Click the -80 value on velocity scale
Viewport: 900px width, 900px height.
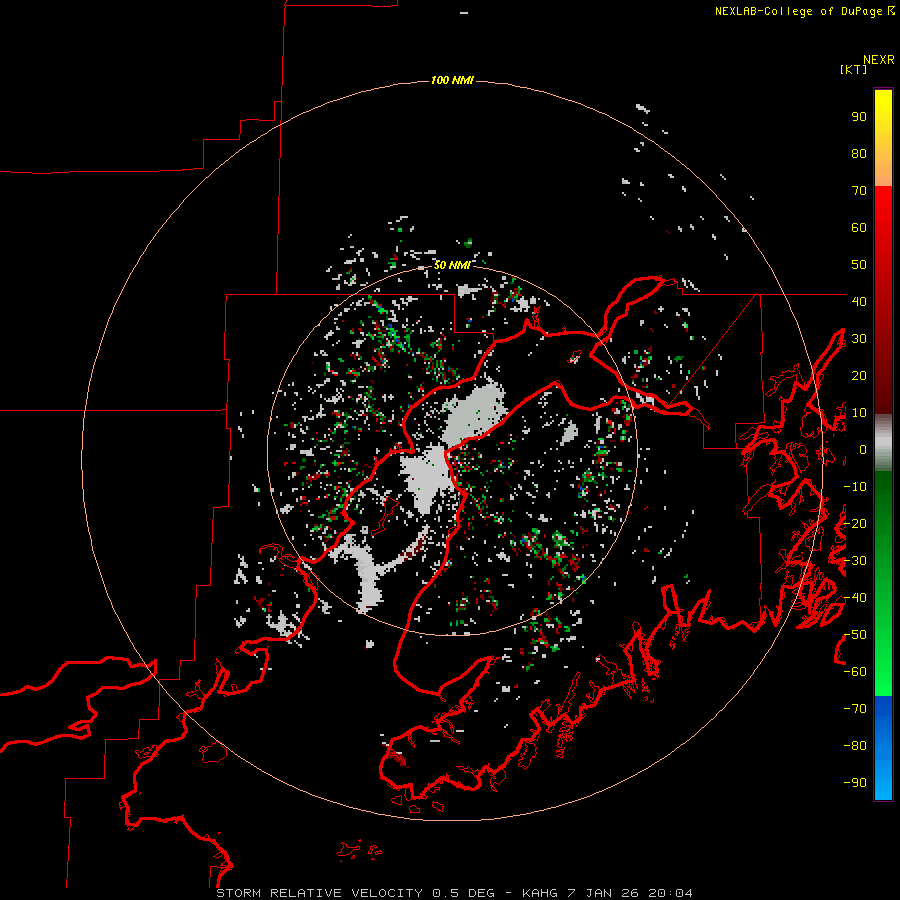[855, 746]
